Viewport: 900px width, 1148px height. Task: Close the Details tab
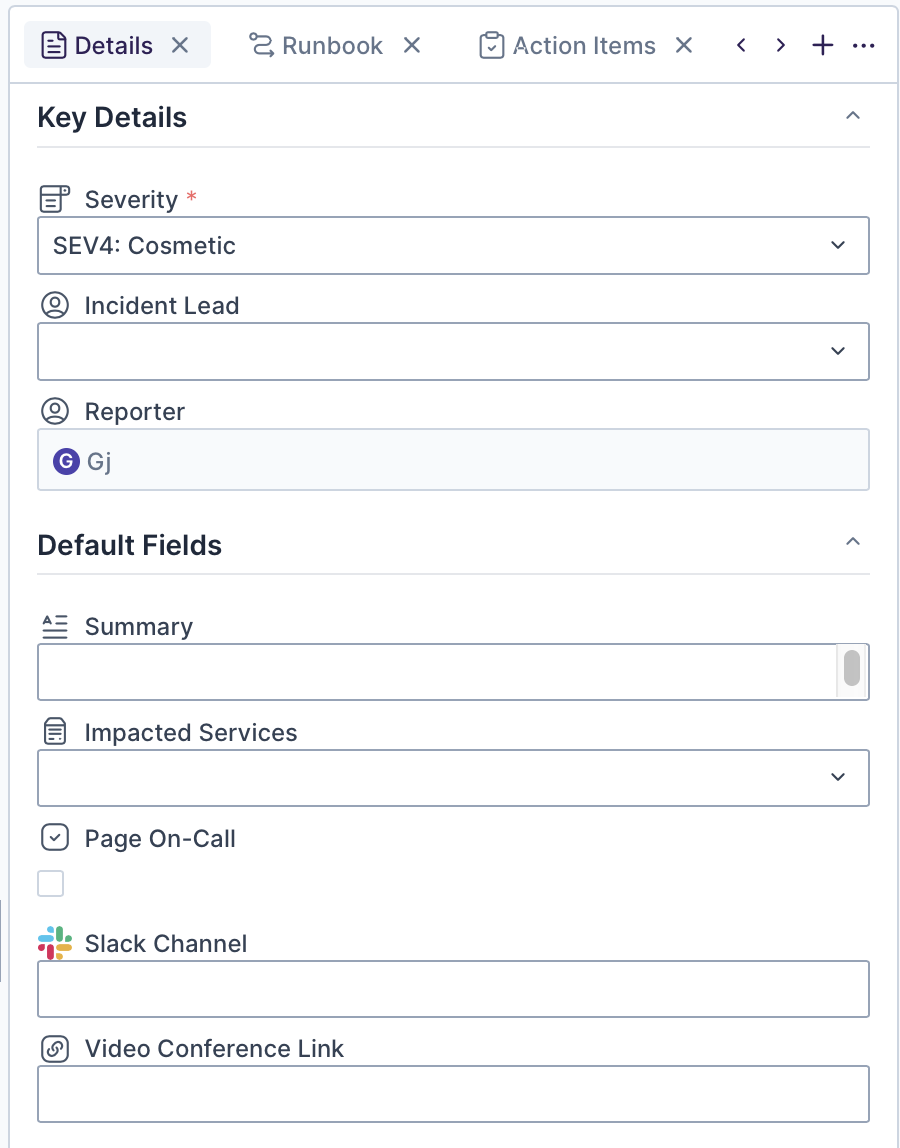[x=180, y=45]
